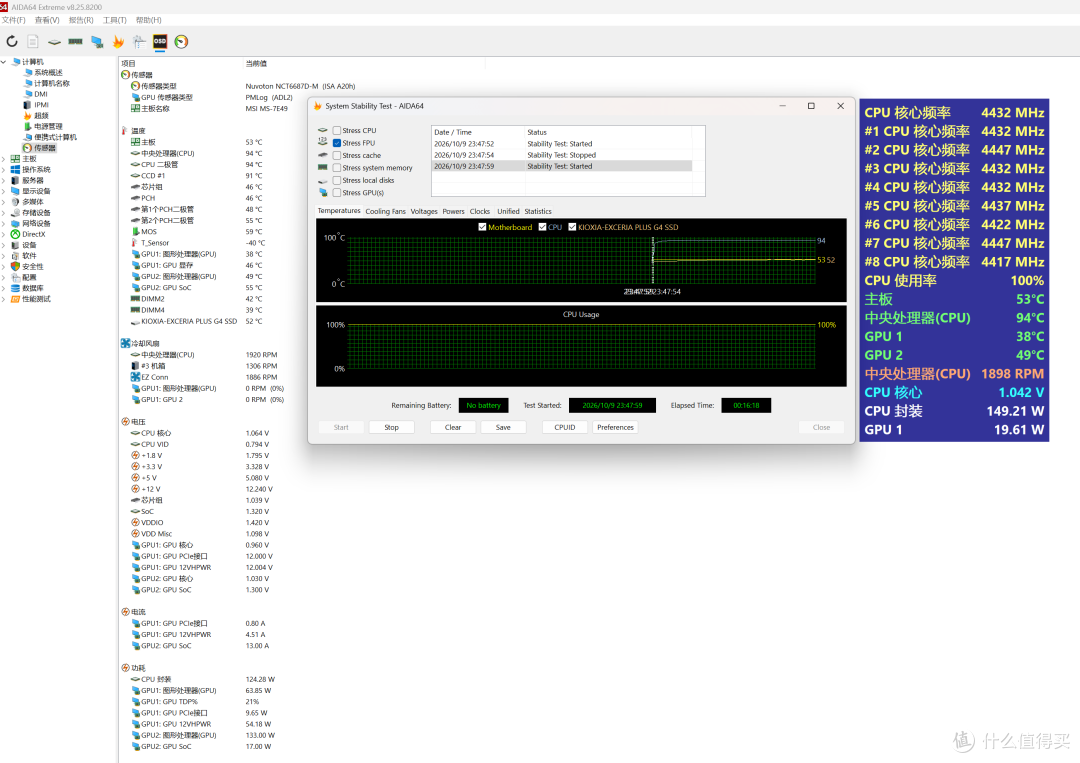Enable the Stress local disks checkbox
Screen dimensions: 1080x763
pos(337,180)
